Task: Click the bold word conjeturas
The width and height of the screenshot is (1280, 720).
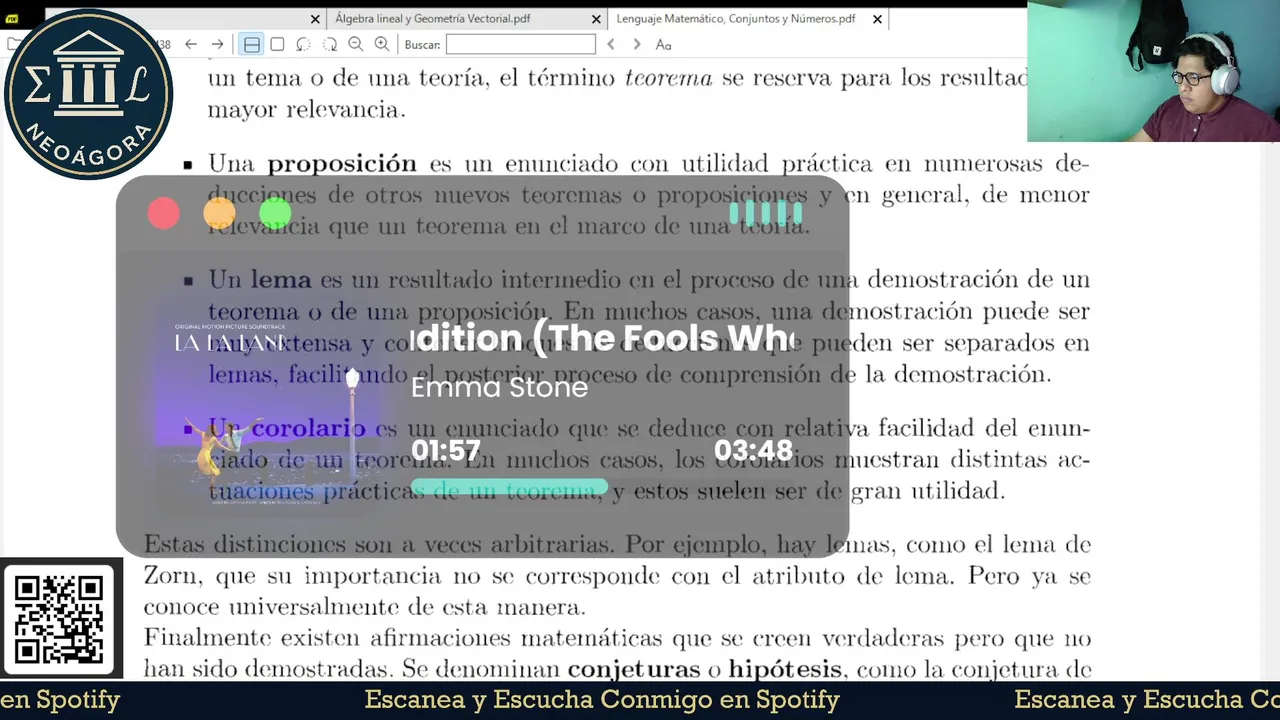Action: (634, 669)
